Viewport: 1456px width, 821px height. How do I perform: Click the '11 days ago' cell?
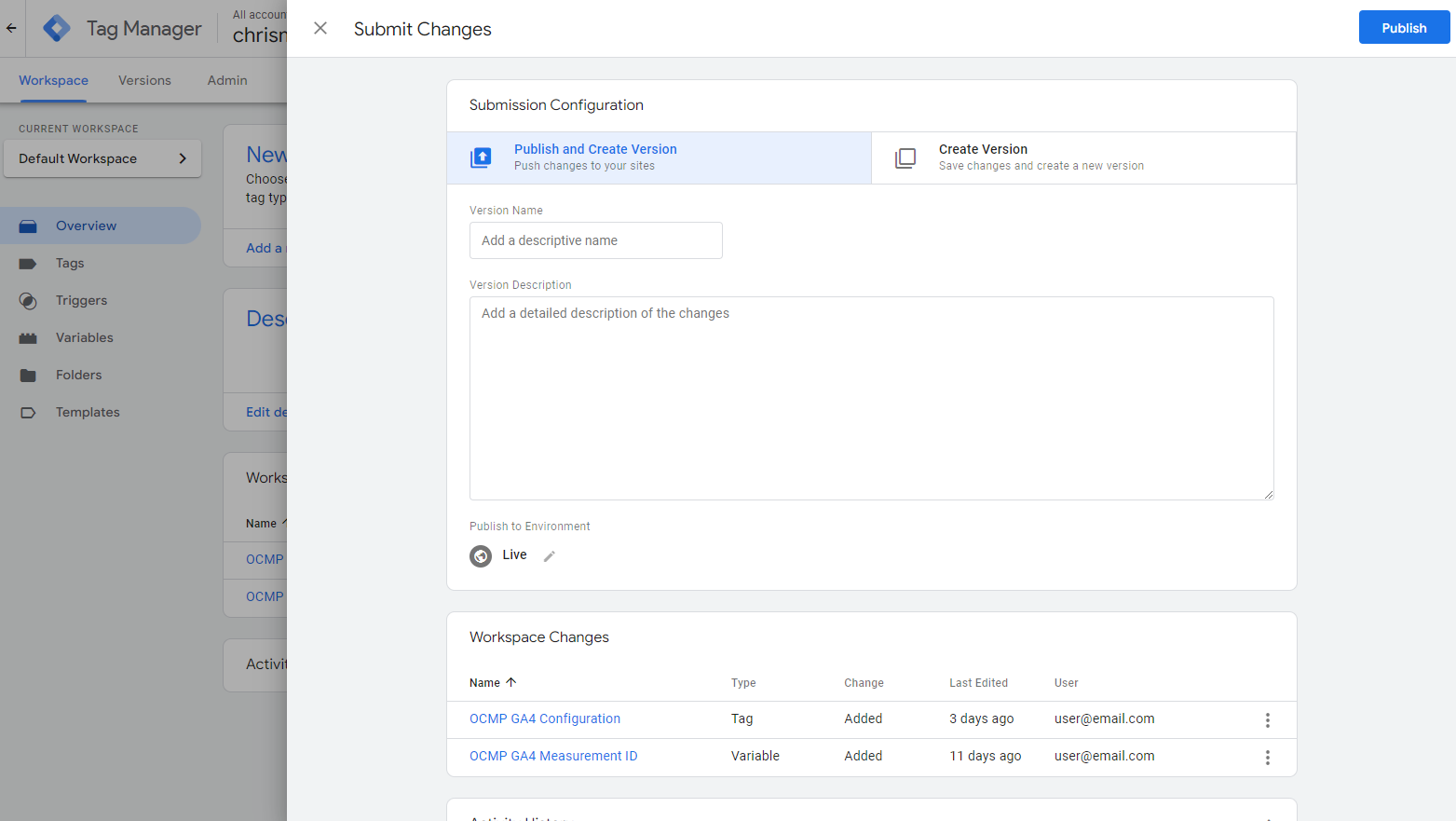click(x=986, y=756)
